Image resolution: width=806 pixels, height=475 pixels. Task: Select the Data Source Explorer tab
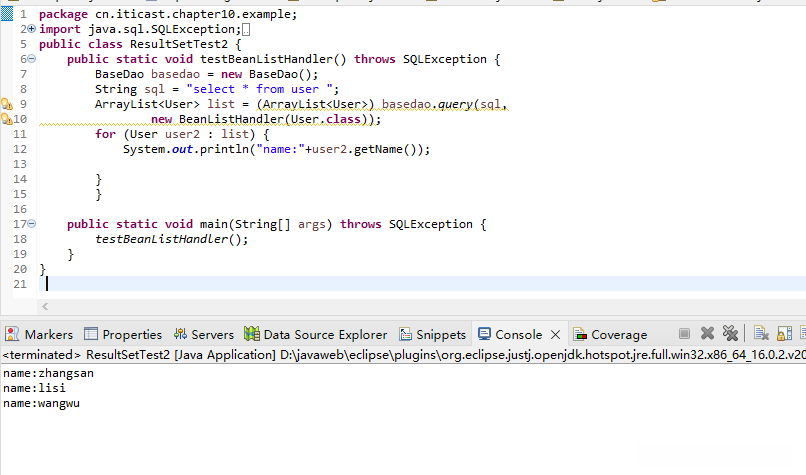316,335
